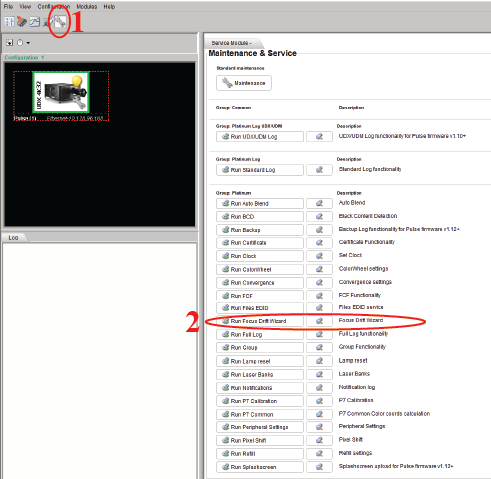Screen dimensions: 491x479
Task: Launch Run Focus Drift Wizard
Action: [x=260, y=321]
